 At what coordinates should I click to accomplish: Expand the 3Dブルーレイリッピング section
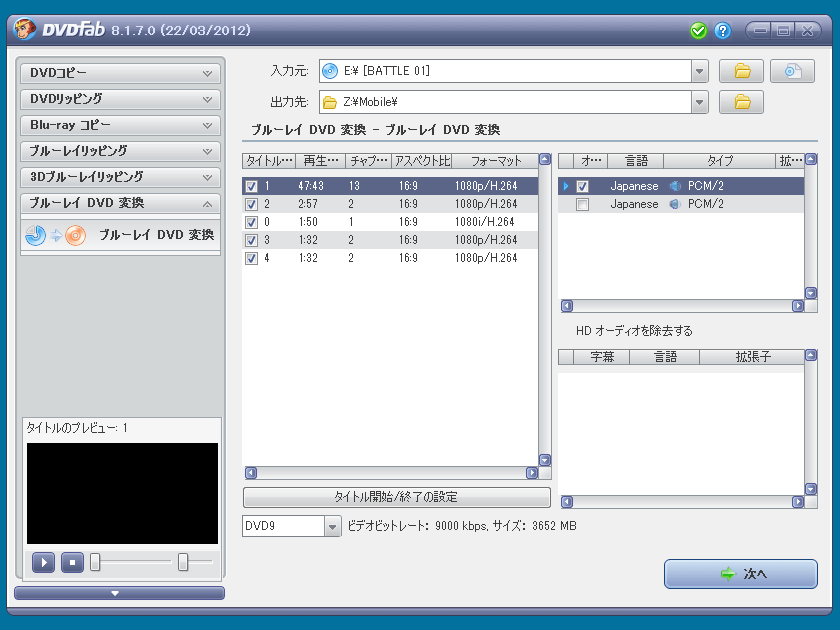click(120, 177)
